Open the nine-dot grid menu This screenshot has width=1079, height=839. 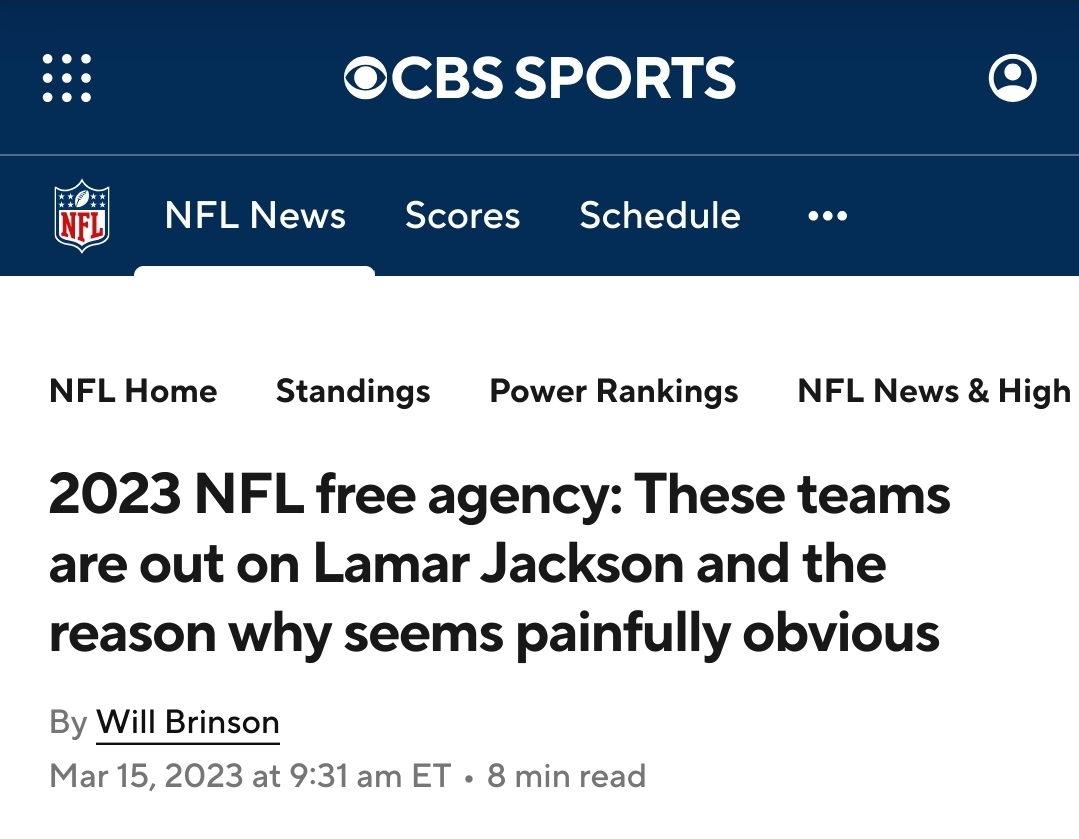point(67,78)
